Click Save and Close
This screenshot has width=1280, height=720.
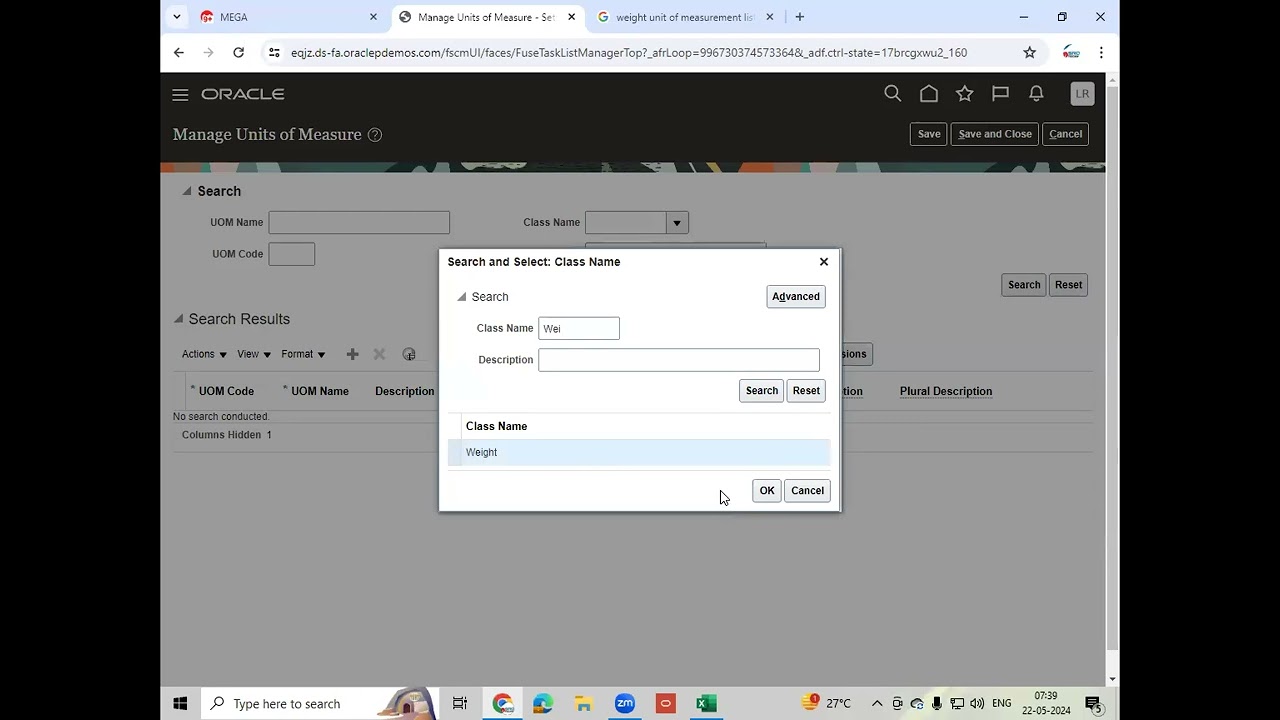click(995, 134)
